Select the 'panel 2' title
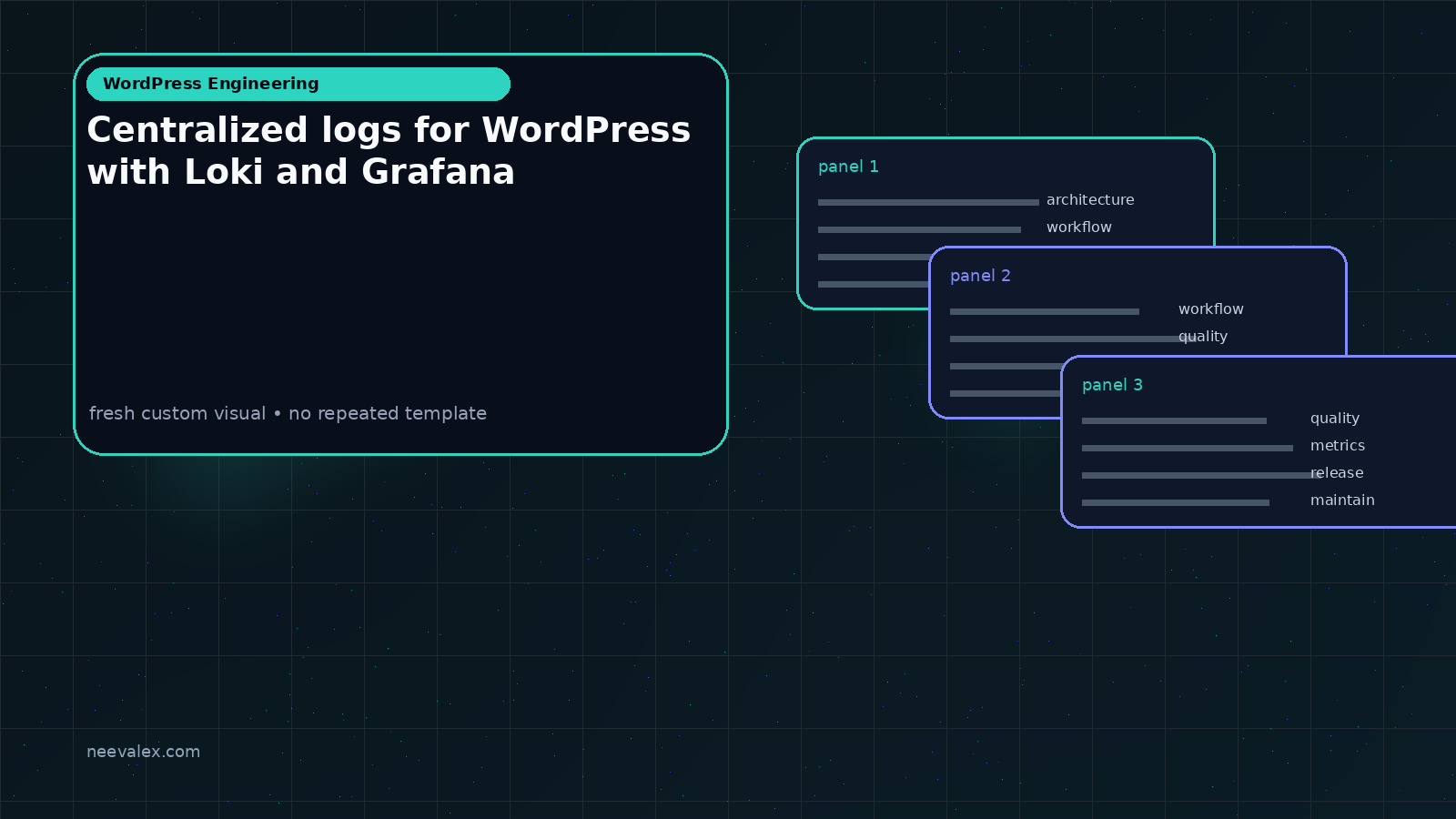The height and width of the screenshot is (819, 1456). pyautogui.click(x=980, y=276)
